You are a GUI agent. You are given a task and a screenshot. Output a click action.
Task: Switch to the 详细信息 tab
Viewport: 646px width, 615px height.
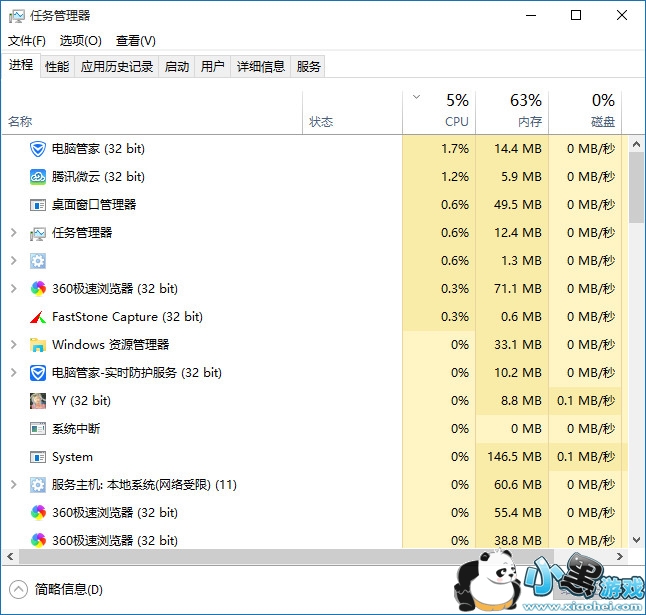(261, 66)
